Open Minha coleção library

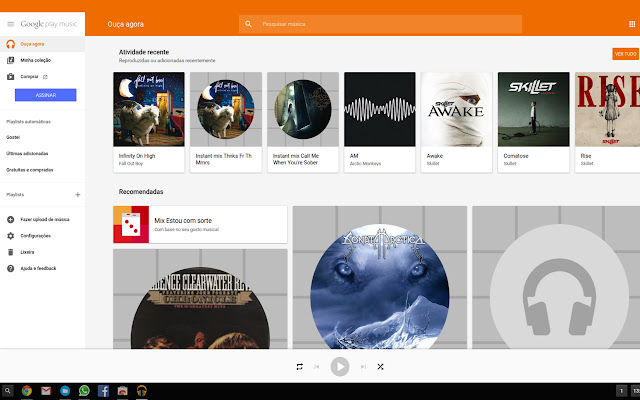click(x=36, y=60)
